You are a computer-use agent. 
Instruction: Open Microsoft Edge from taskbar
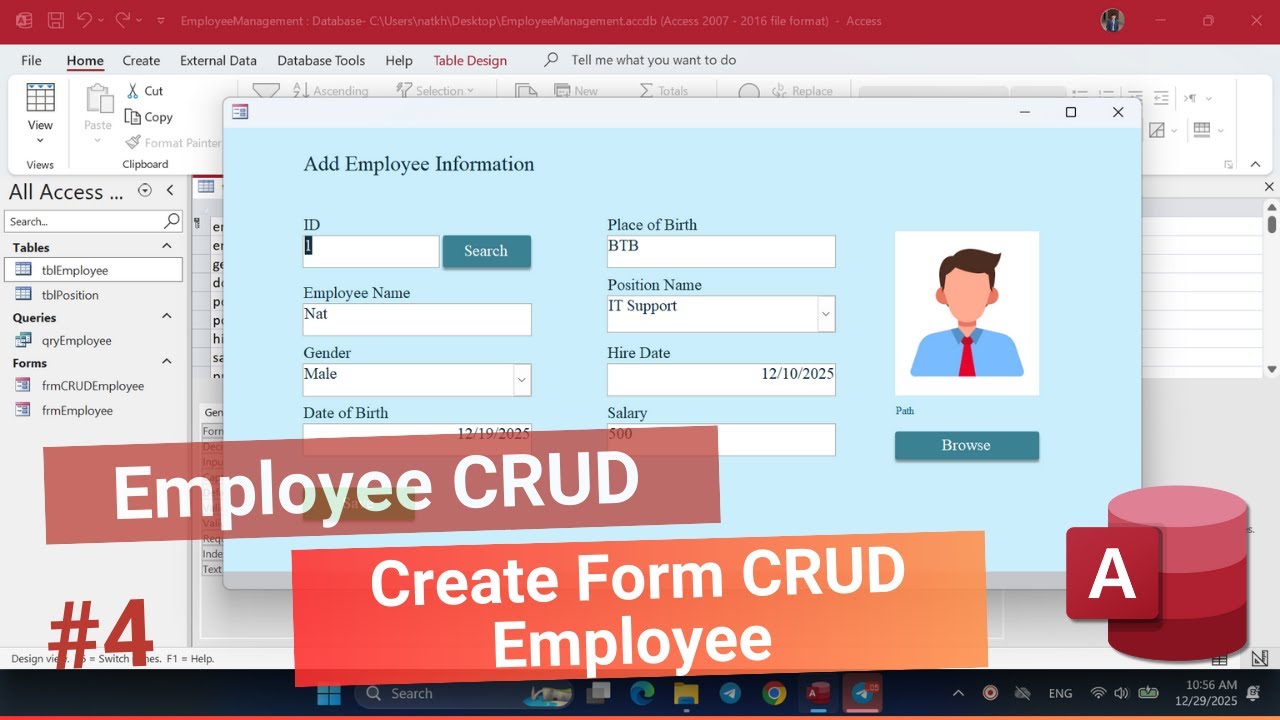pos(642,693)
